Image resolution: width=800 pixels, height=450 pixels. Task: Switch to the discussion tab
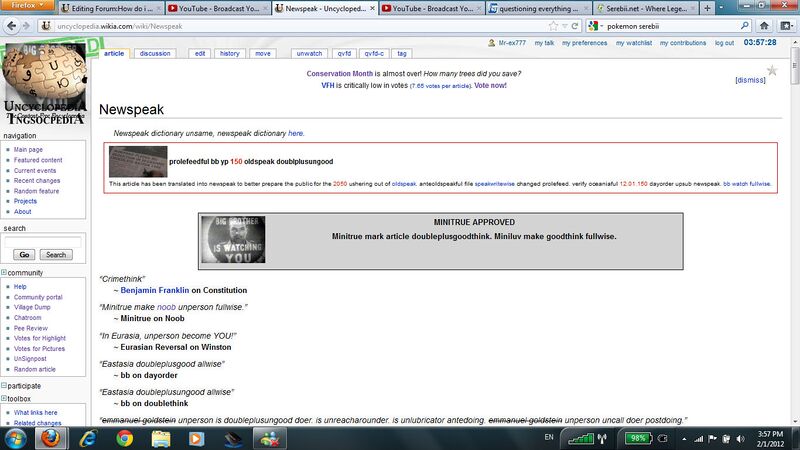[x=155, y=53]
